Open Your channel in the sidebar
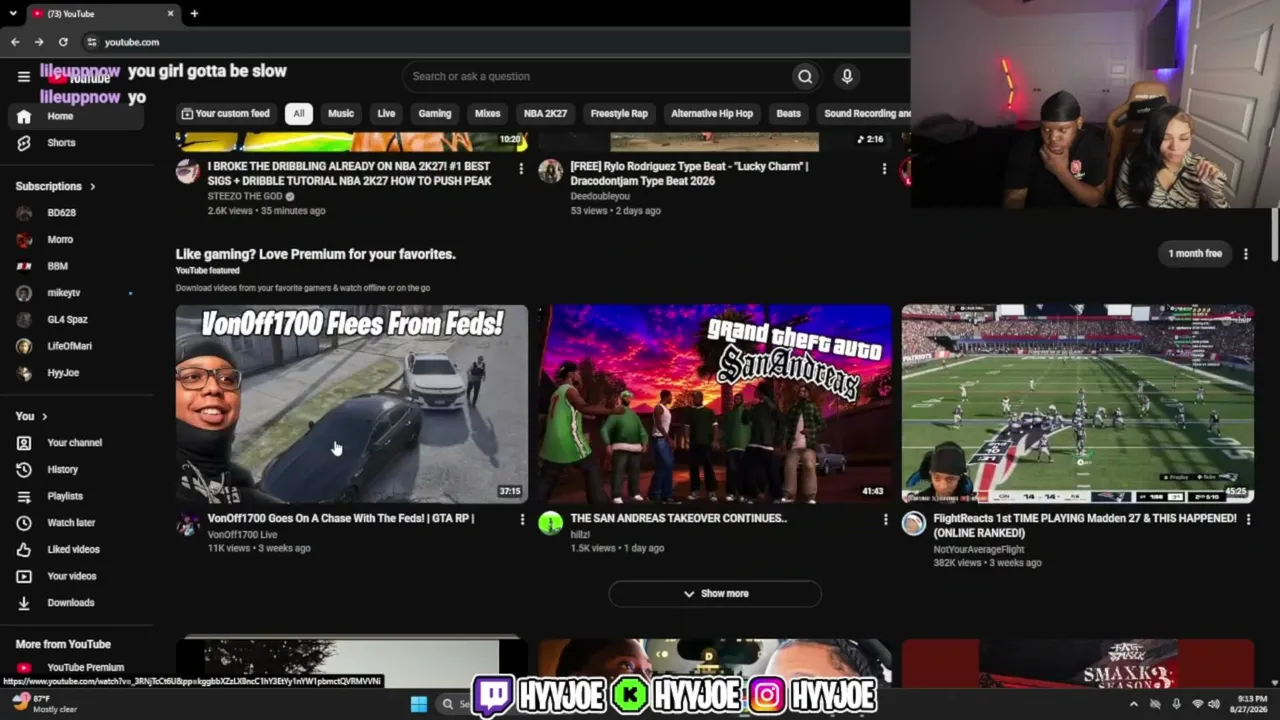 (x=76, y=443)
